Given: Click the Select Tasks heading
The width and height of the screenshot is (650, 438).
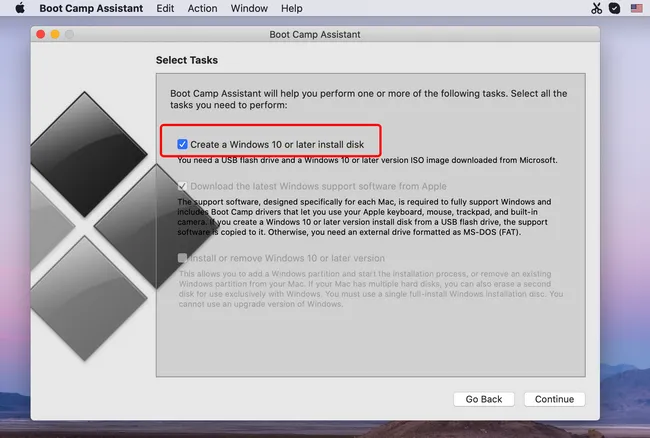Looking at the screenshot, I should [186, 61].
